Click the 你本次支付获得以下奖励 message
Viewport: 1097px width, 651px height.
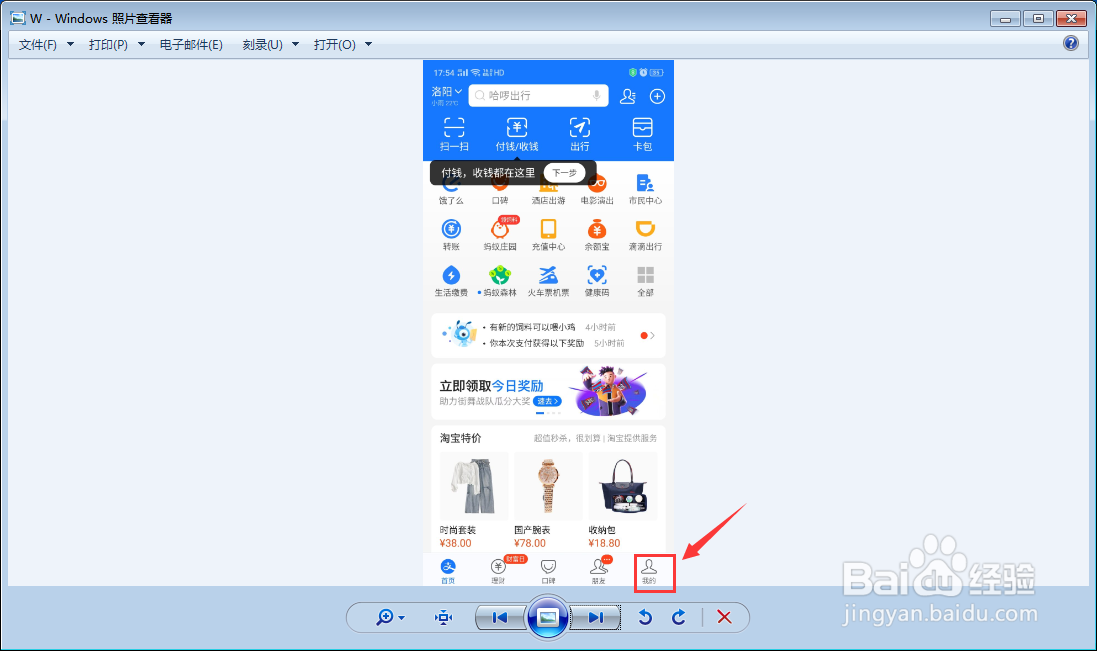pyautogui.click(x=537, y=343)
